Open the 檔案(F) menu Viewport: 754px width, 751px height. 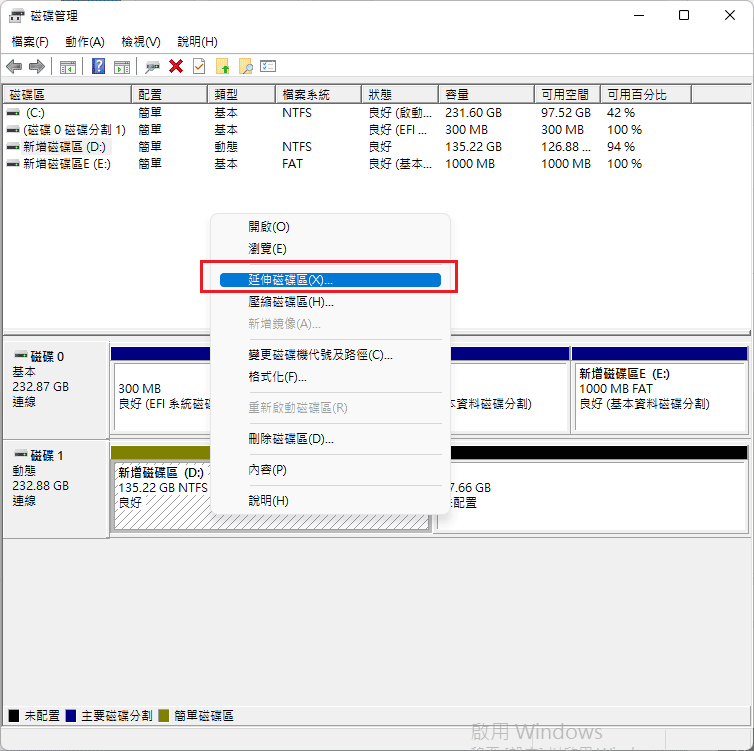(x=30, y=42)
